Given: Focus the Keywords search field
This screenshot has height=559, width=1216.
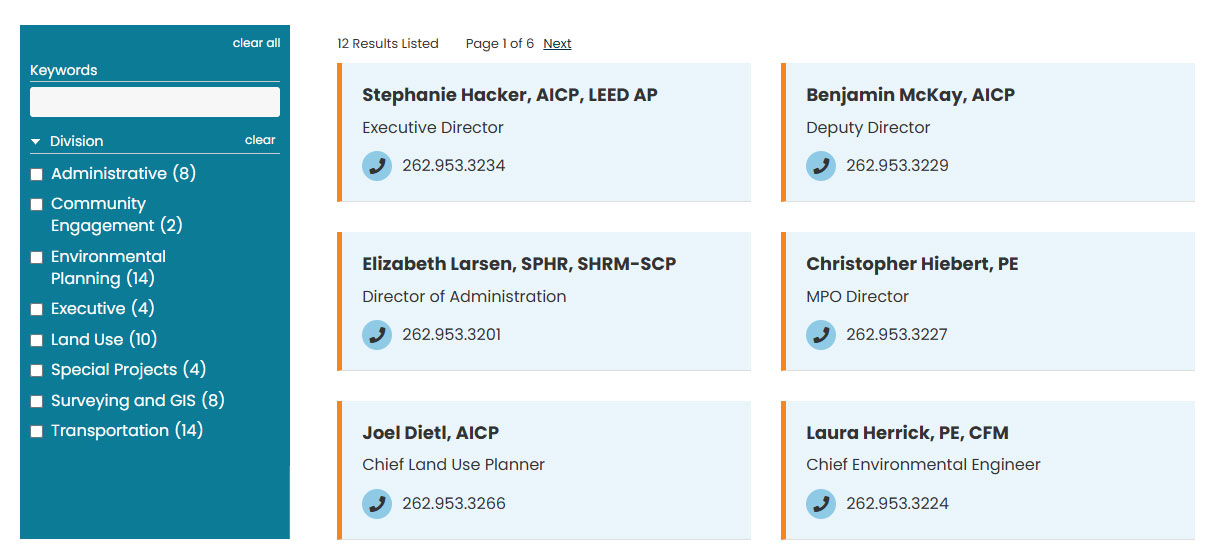Looking at the screenshot, I should pyautogui.click(x=155, y=102).
